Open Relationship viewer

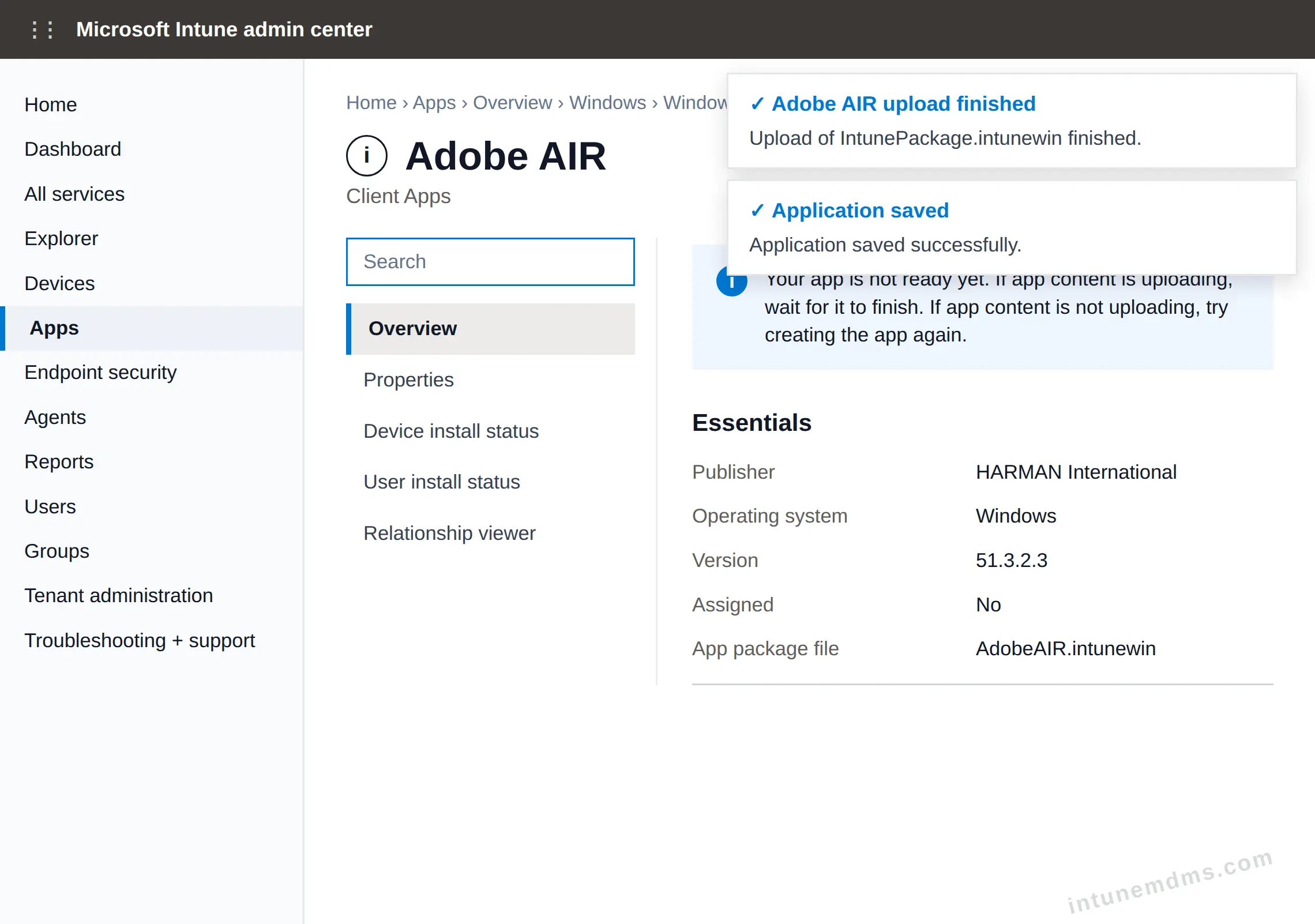tap(490, 533)
